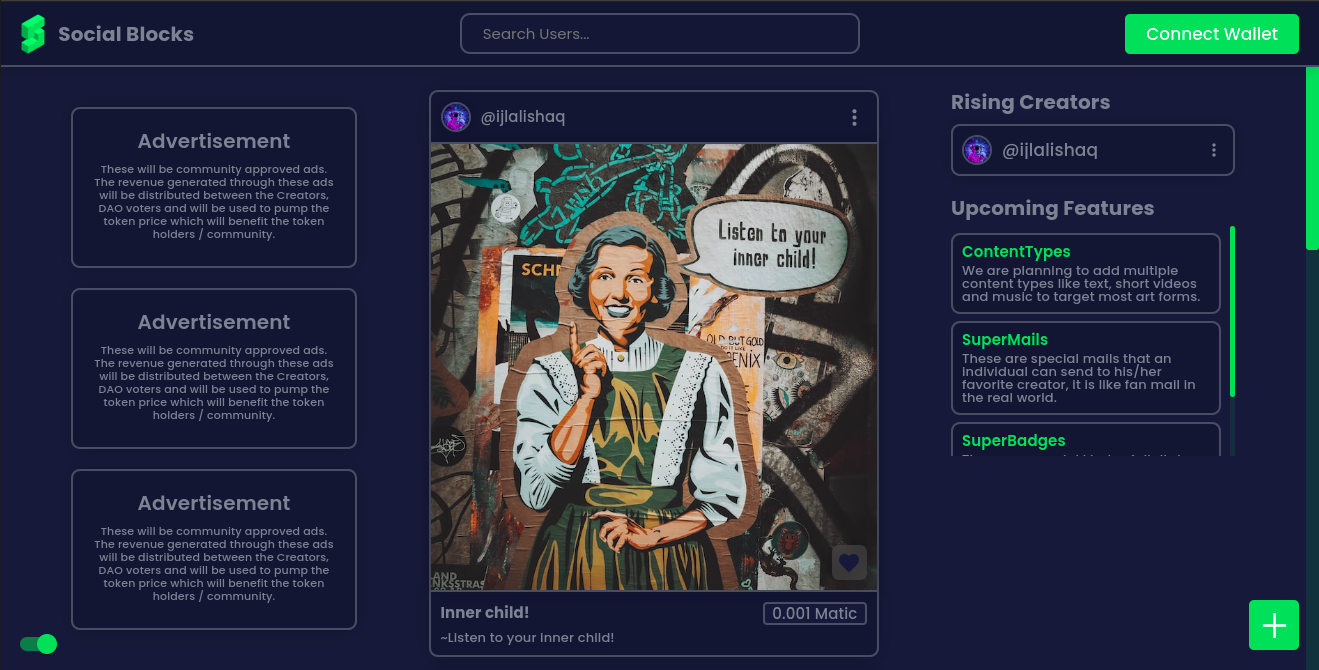Click the Rising Creator's profile avatar

coord(975,150)
